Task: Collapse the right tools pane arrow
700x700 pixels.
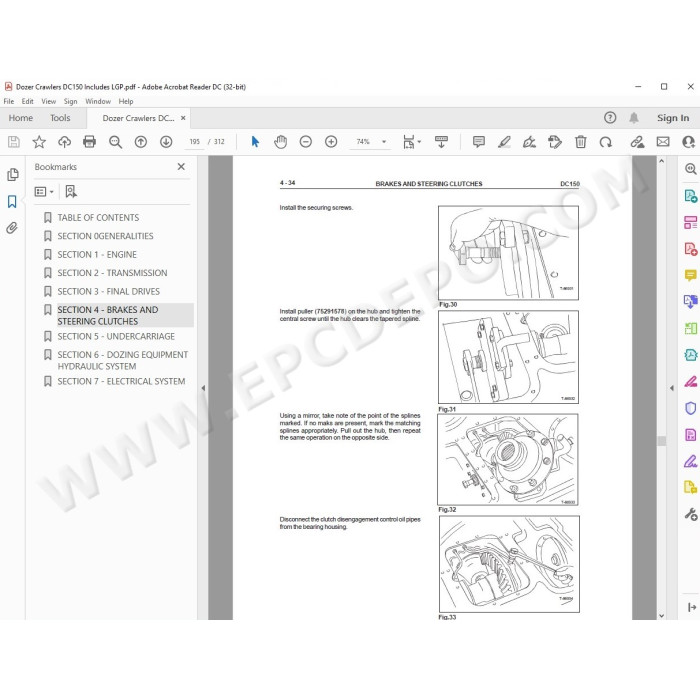Action: point(672,388)
